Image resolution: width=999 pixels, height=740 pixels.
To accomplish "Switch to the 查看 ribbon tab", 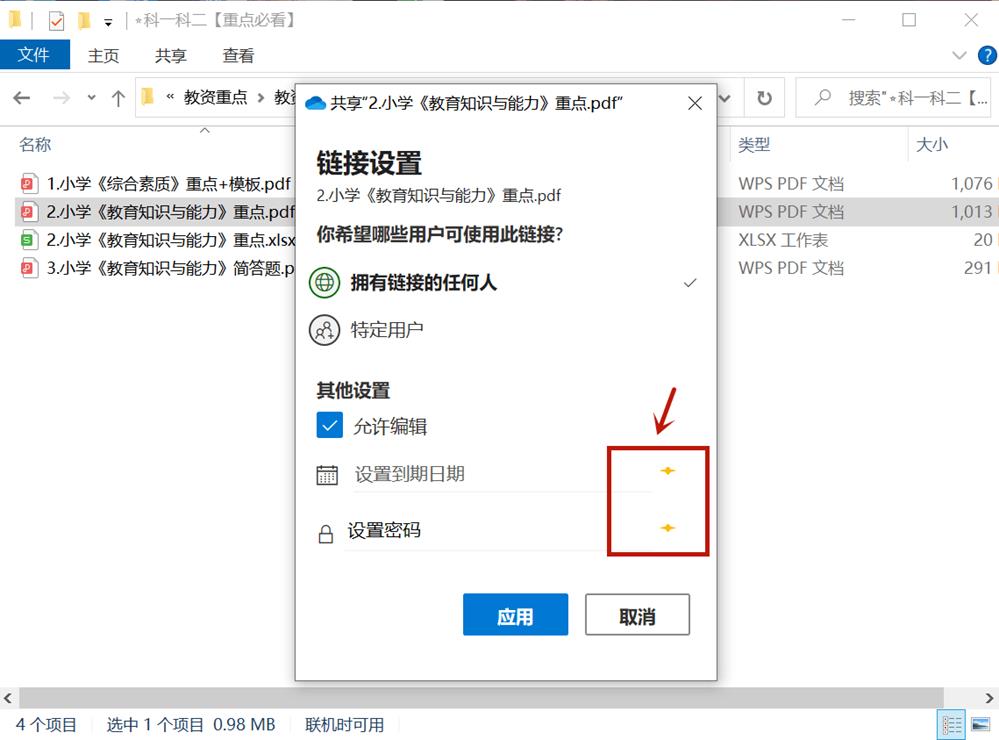I will pyautogui.click(x=237, y=56).
